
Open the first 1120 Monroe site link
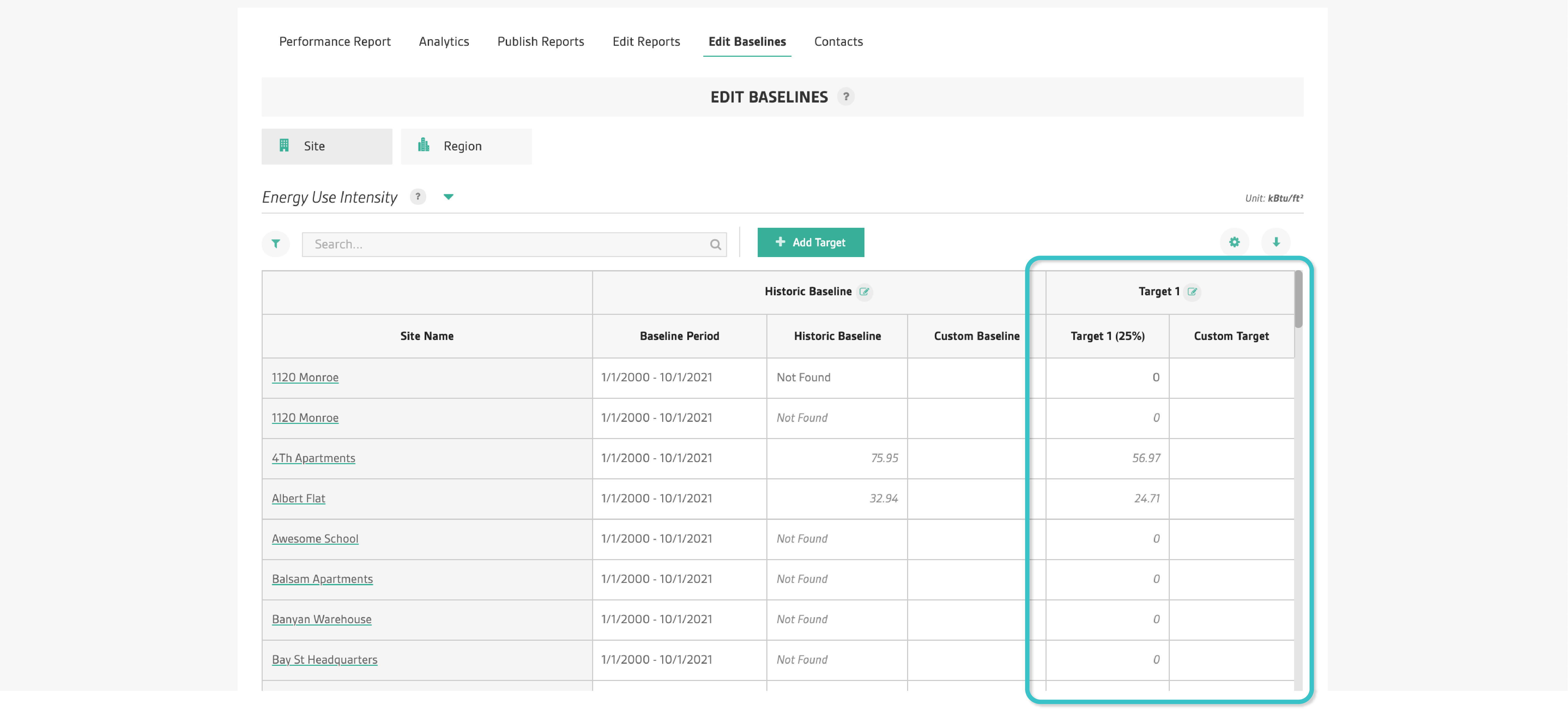[x=305, y=378]
